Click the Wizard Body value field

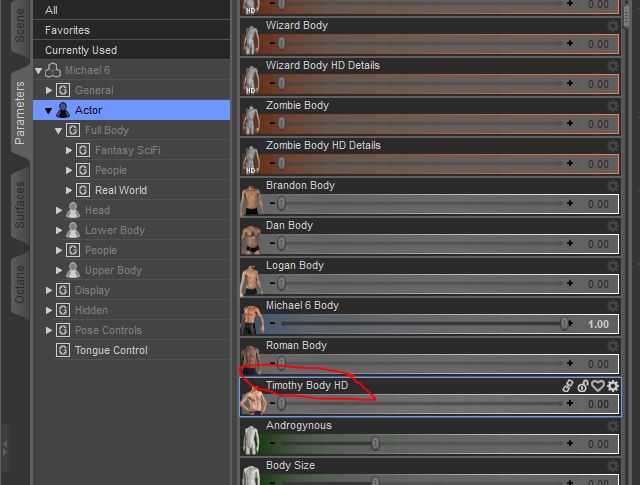(x=598, y=44)
